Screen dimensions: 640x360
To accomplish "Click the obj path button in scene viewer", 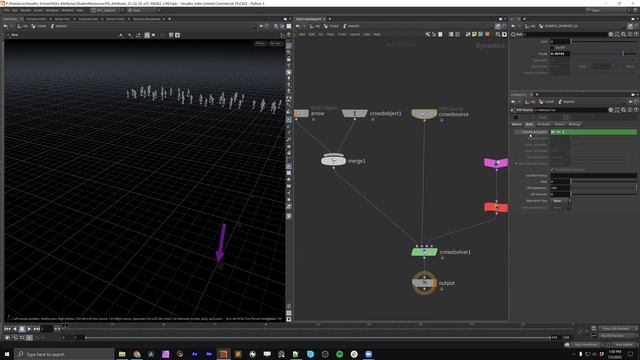I will (x=23, y=26).
